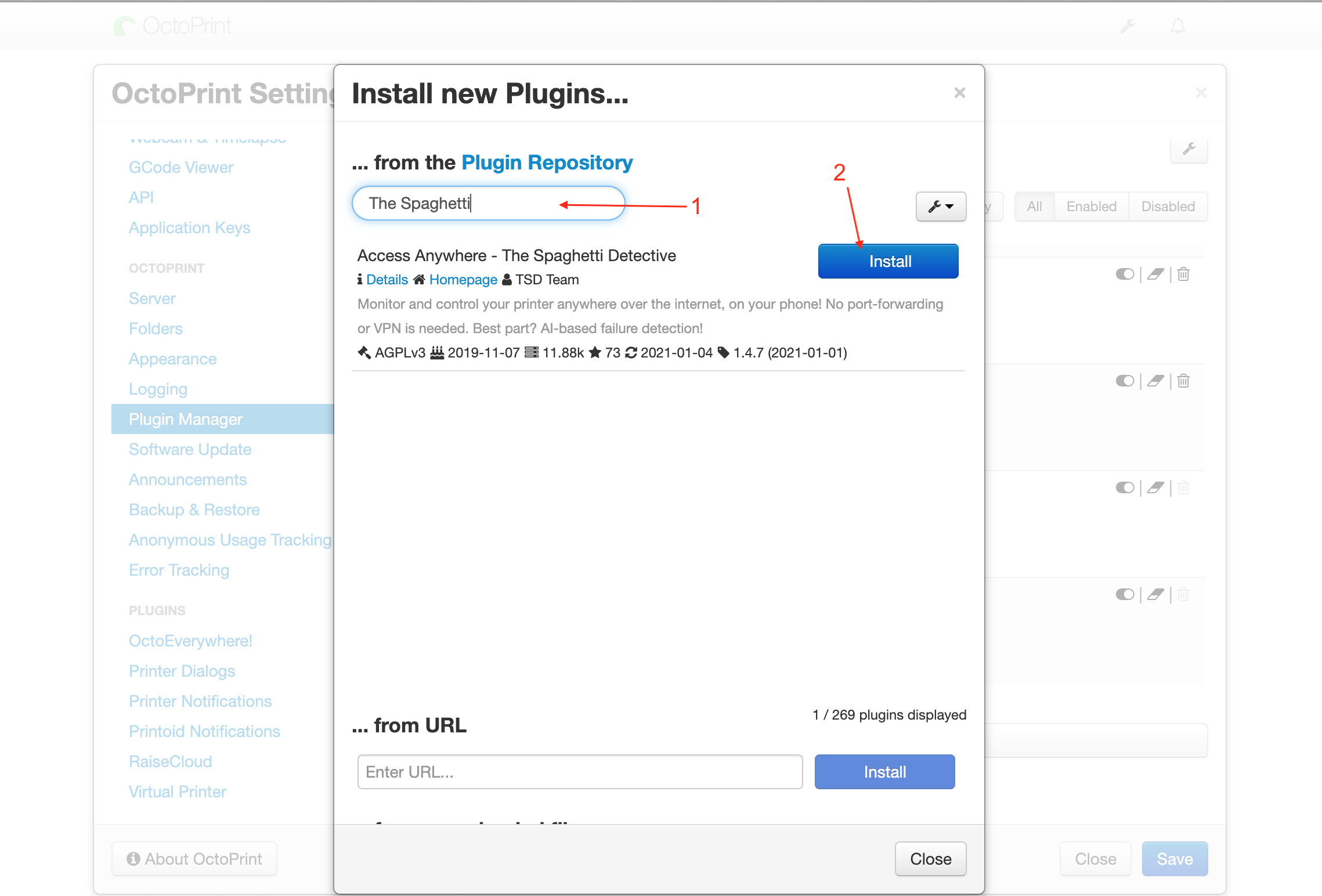Open the Plugin Repository link
1322x896 pixels.
click(x=547, y=162)
